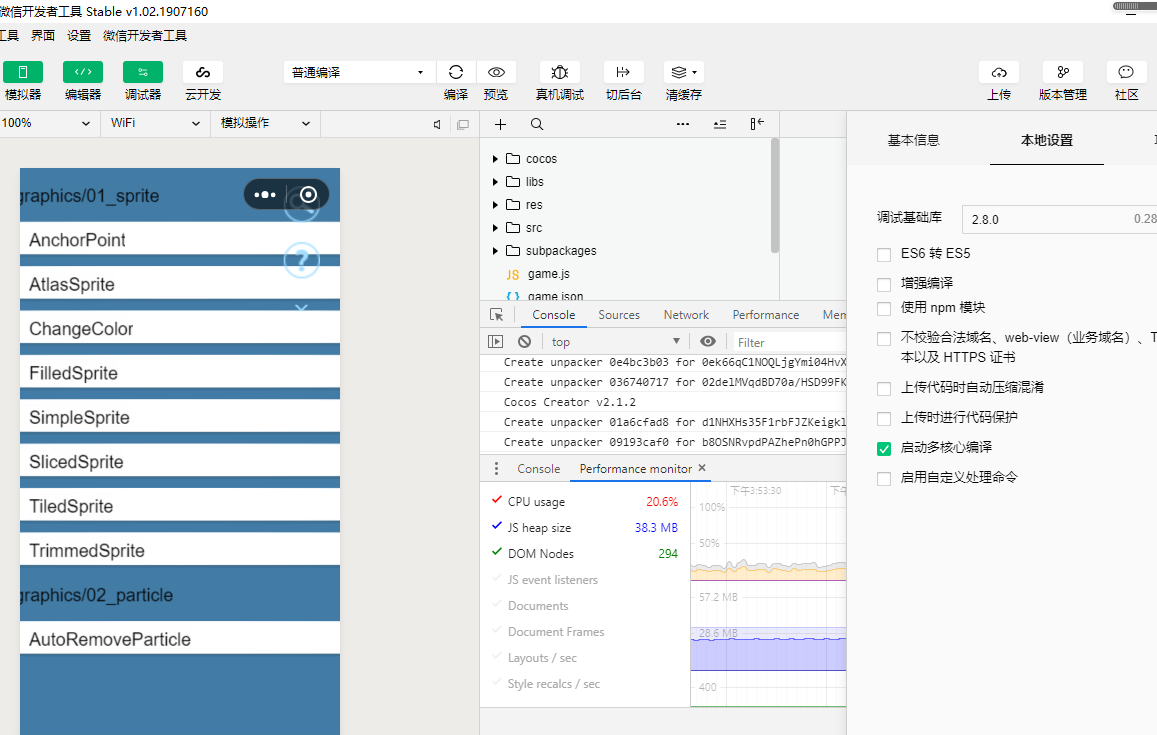Select element inspector tool in devtools
1157x735 pixels.
497,315
